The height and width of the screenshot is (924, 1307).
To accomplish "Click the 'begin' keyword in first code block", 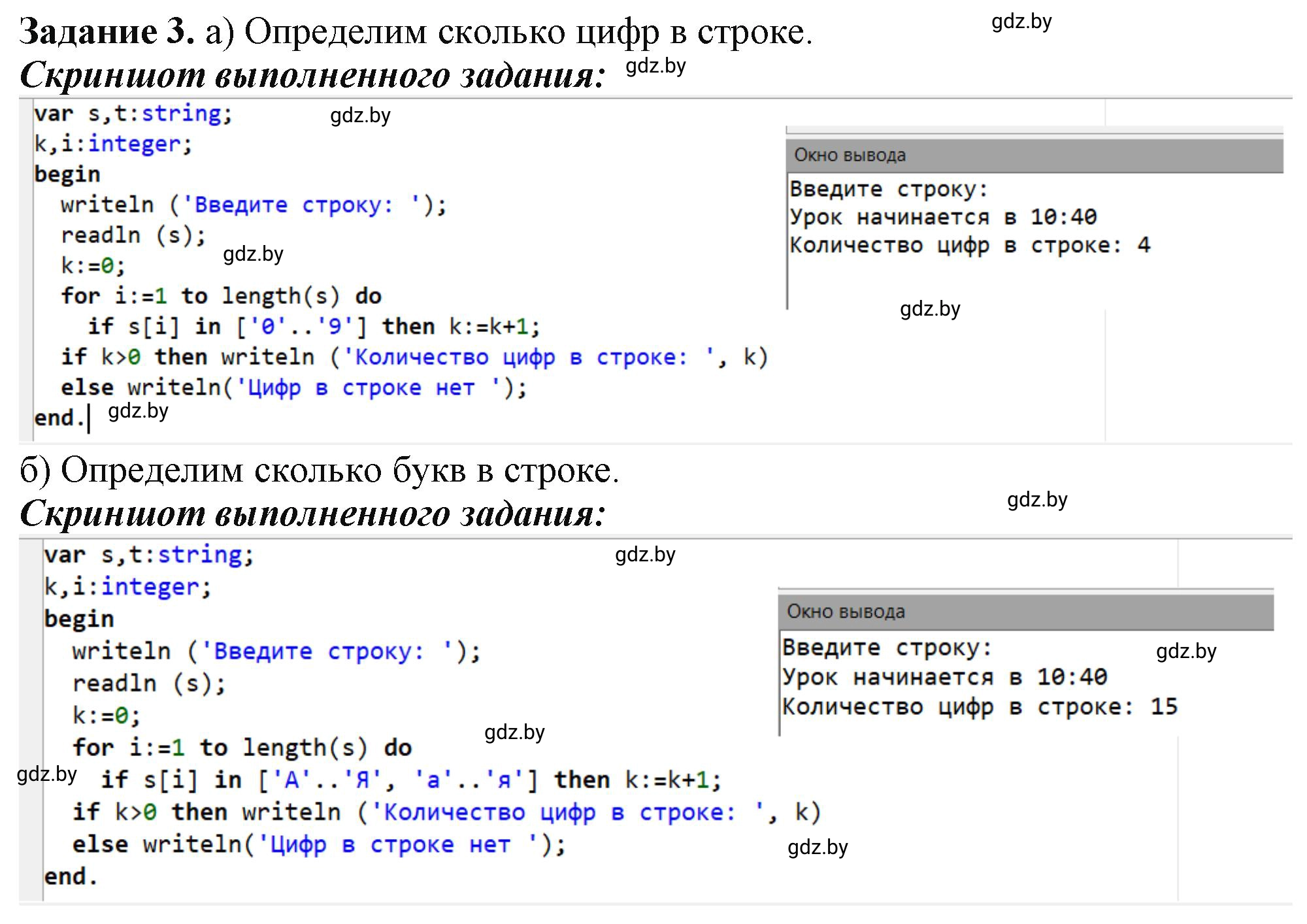I will pos(67,174).
